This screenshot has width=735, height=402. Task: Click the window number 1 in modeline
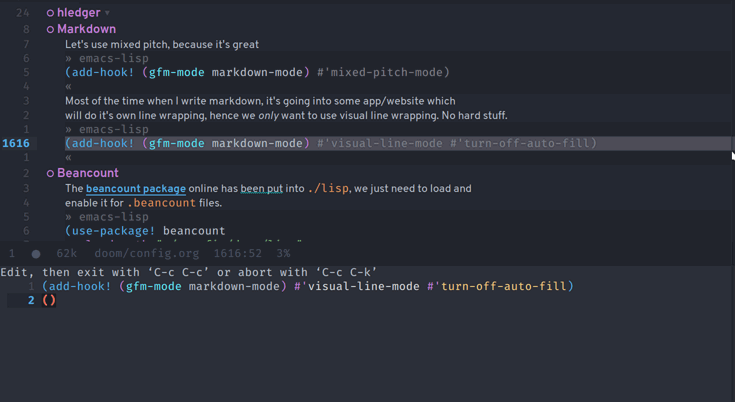[12, 253]
